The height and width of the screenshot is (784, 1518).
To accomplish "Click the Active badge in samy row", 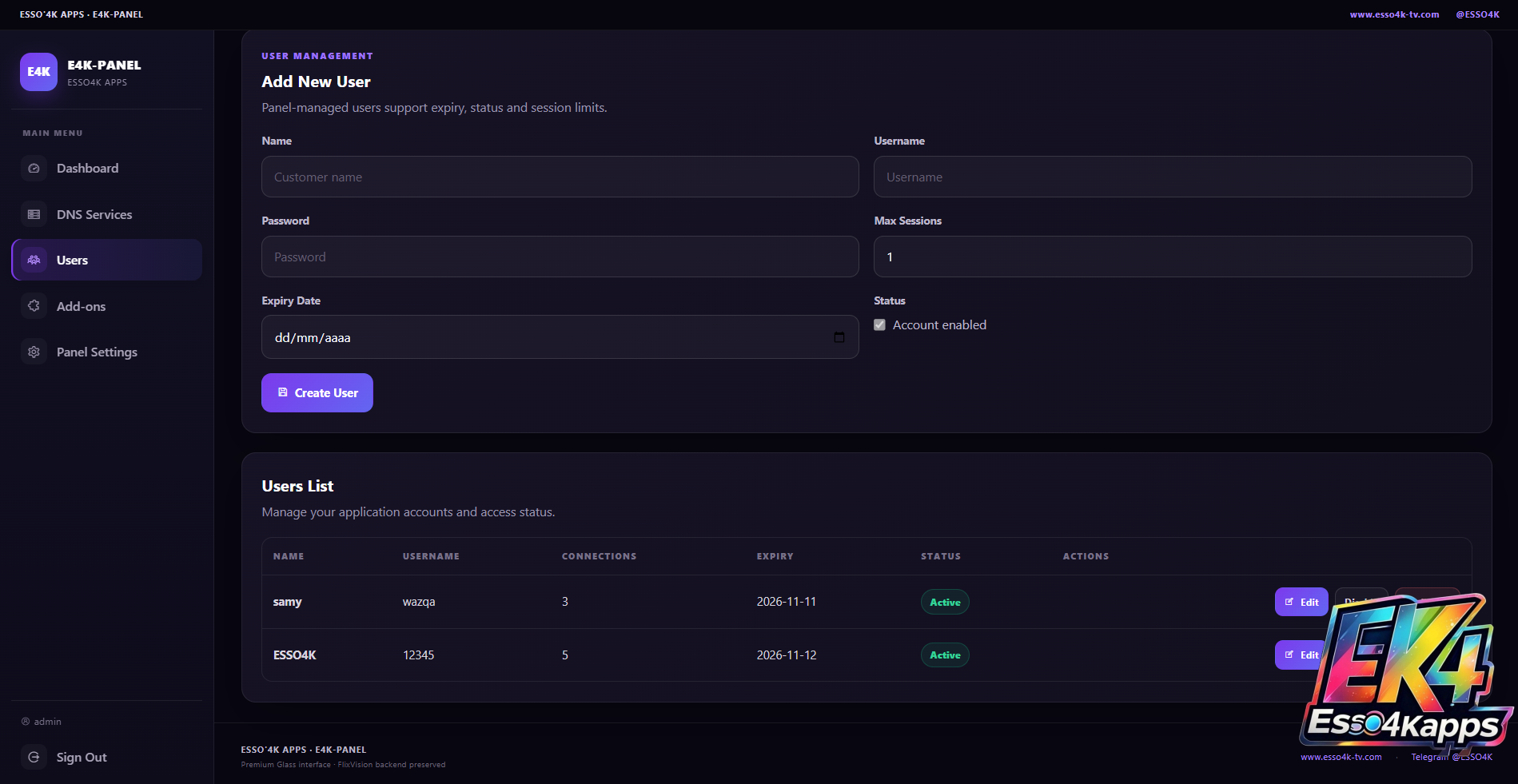I will 945,602.
